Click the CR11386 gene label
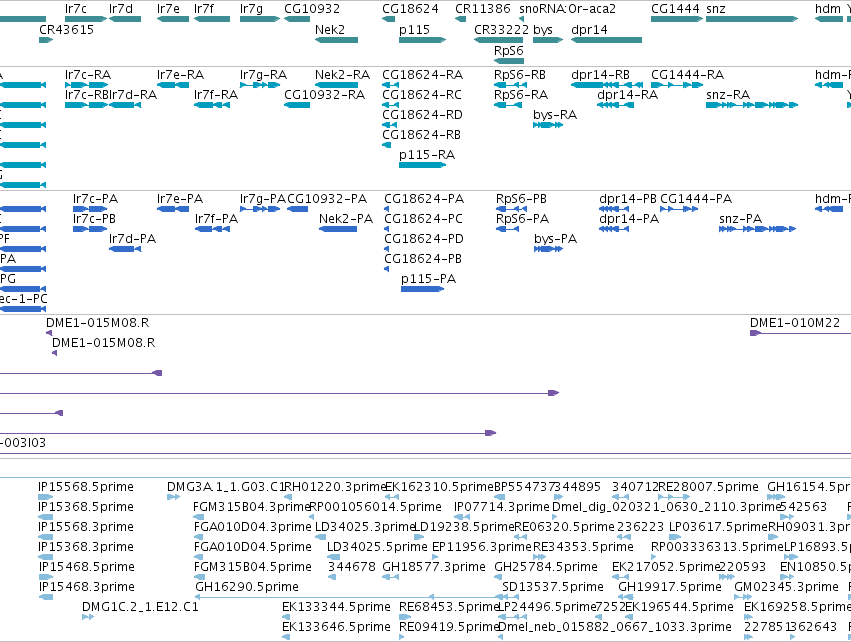 (482, 9)
